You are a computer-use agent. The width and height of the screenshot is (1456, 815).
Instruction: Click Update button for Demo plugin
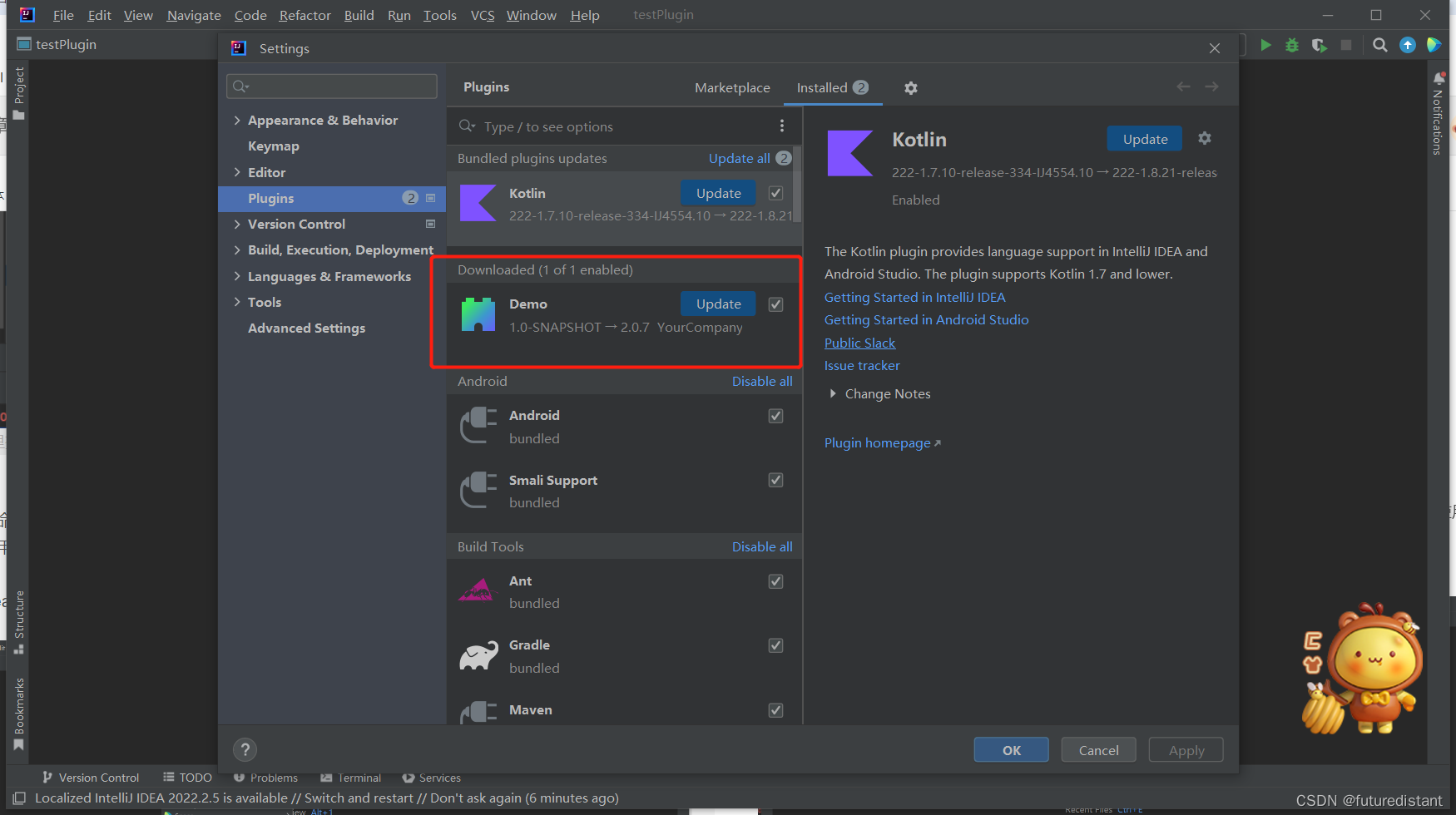pyautogui.click(x=718, y=304)
